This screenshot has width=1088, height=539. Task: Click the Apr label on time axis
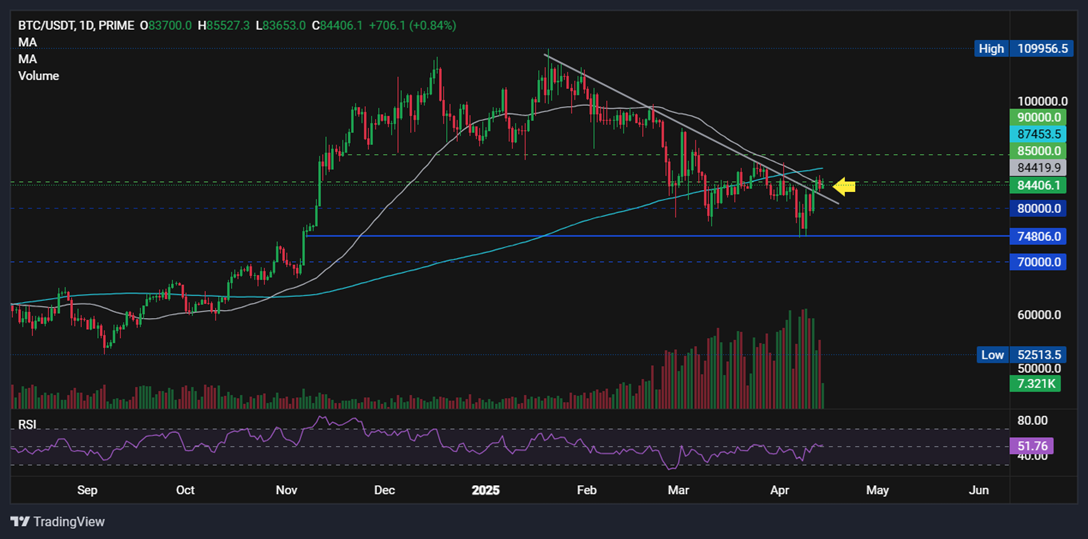(x=780, y=490)
